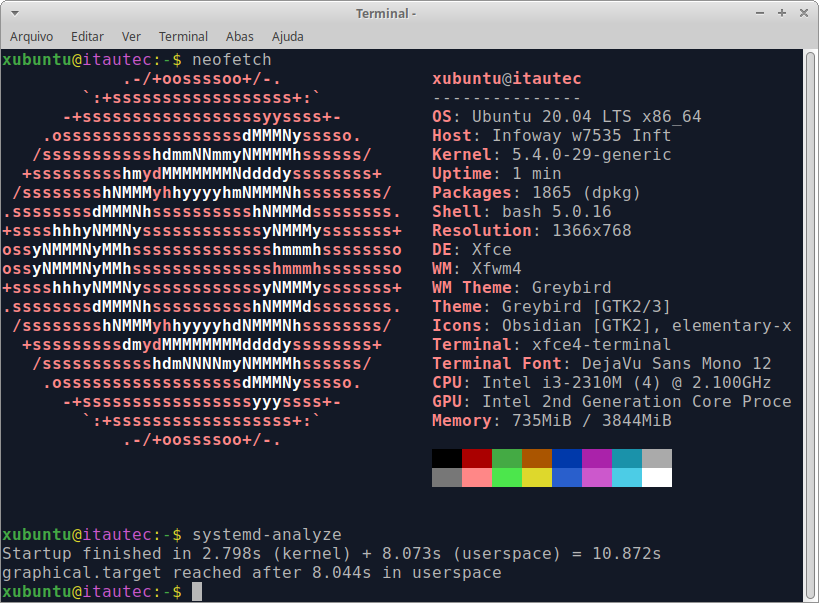
Task: Open the Editar menu
Action: tap(88, 36)
